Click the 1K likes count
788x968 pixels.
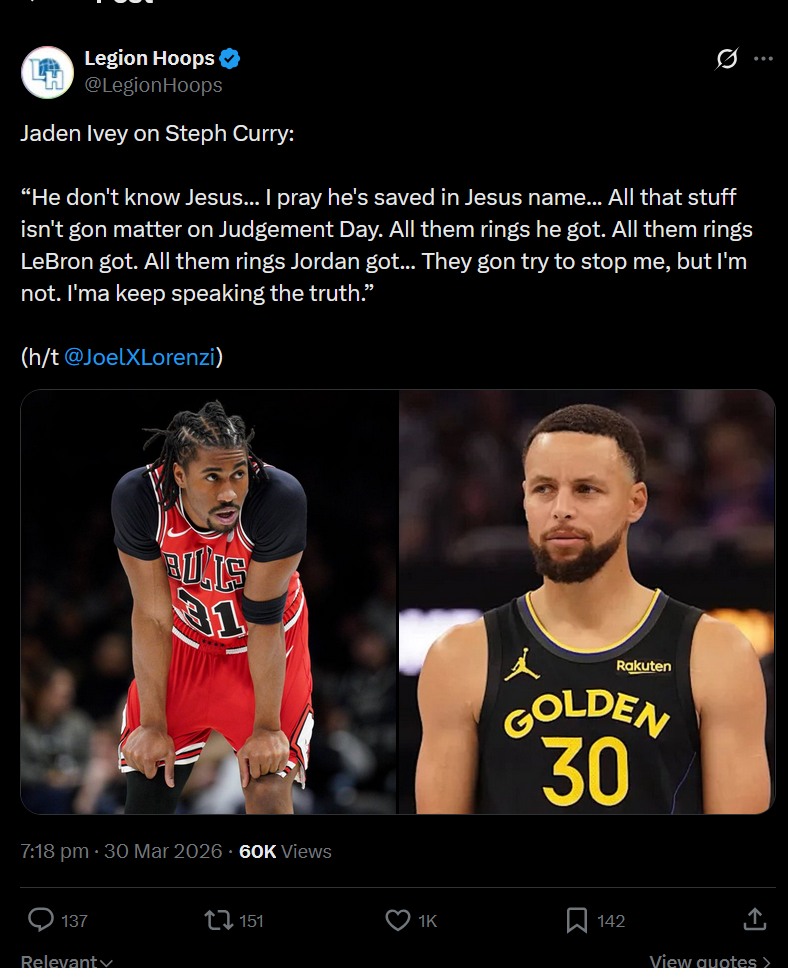(427, 921)
